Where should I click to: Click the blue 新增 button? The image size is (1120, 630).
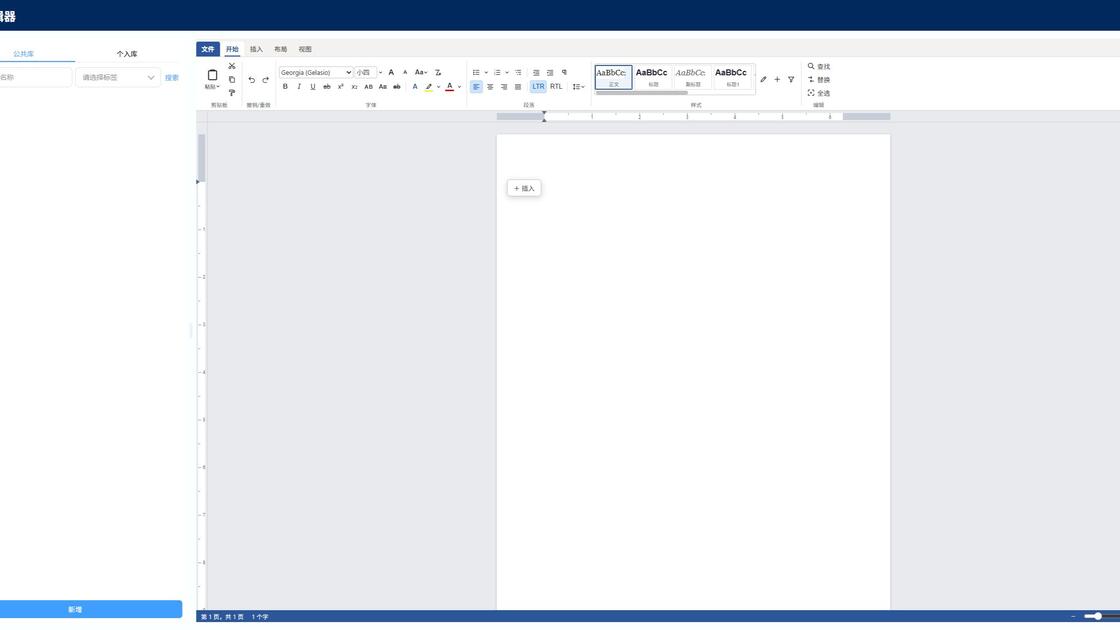[x=91, y=609]
